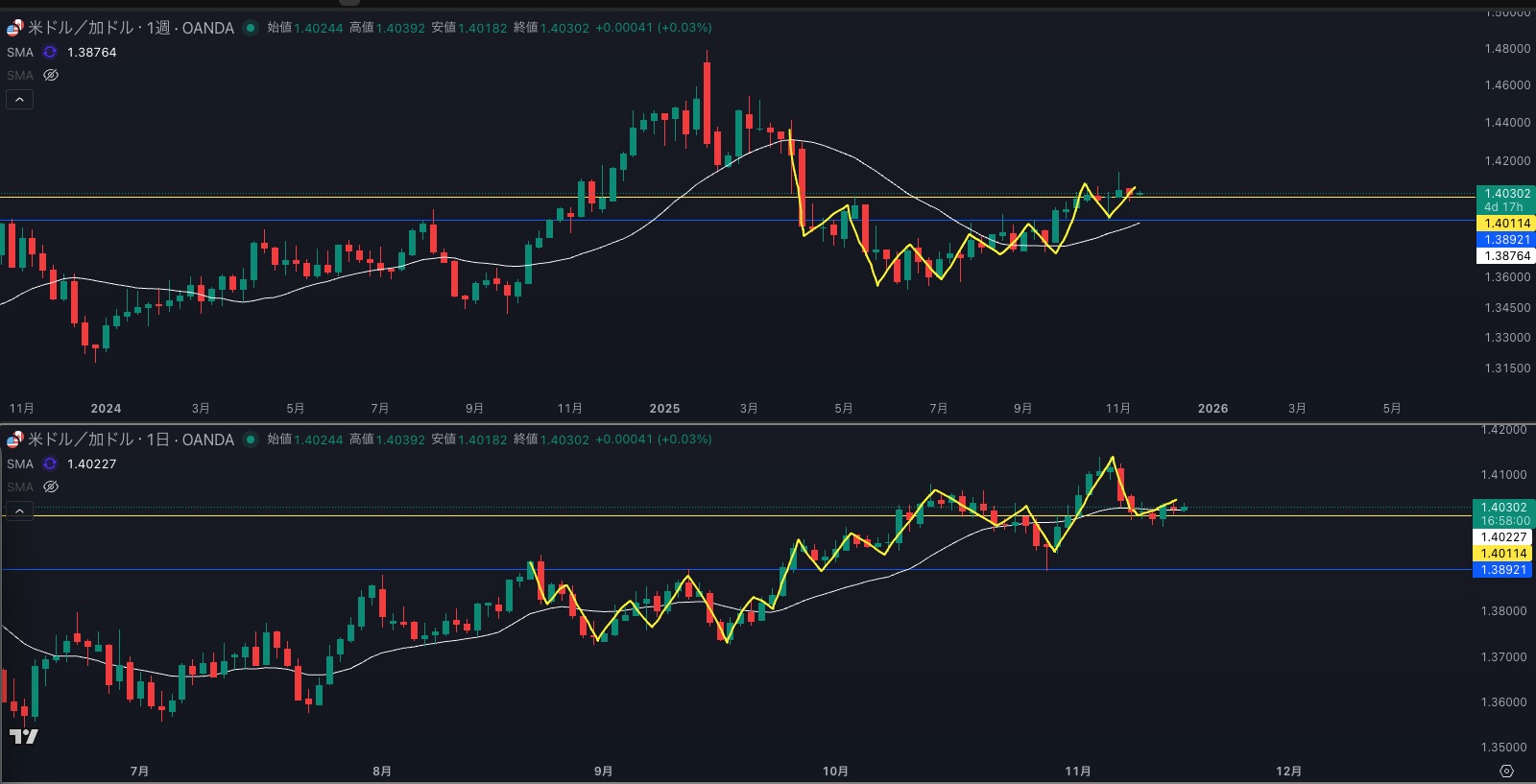Viewport: 1536px width, 784px height.
Task: Click the TradingView logo in the daily chart
Action: click(x=23, y=736)
